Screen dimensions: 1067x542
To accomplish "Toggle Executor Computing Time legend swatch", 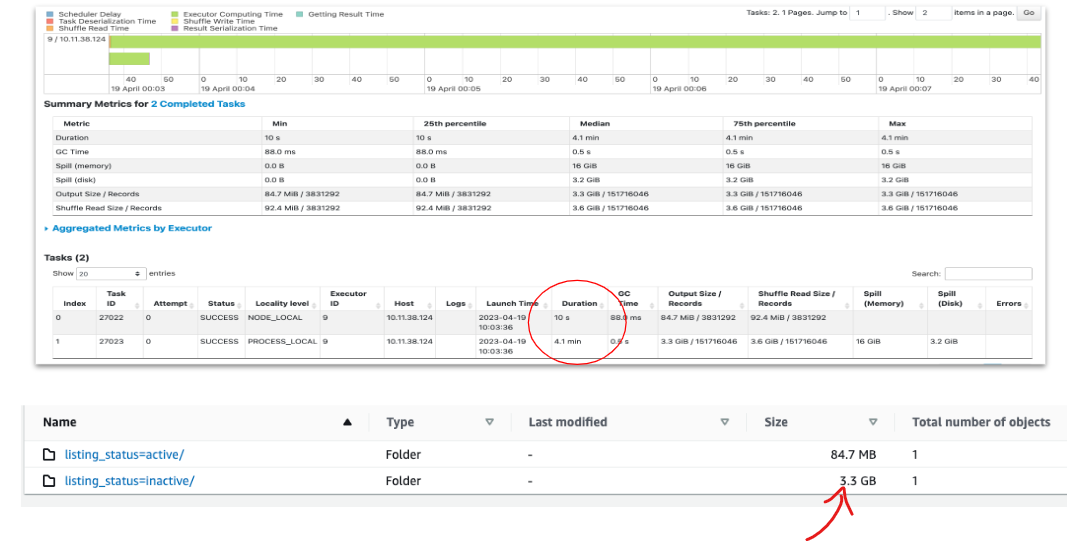I will click(x=175, y=14).
